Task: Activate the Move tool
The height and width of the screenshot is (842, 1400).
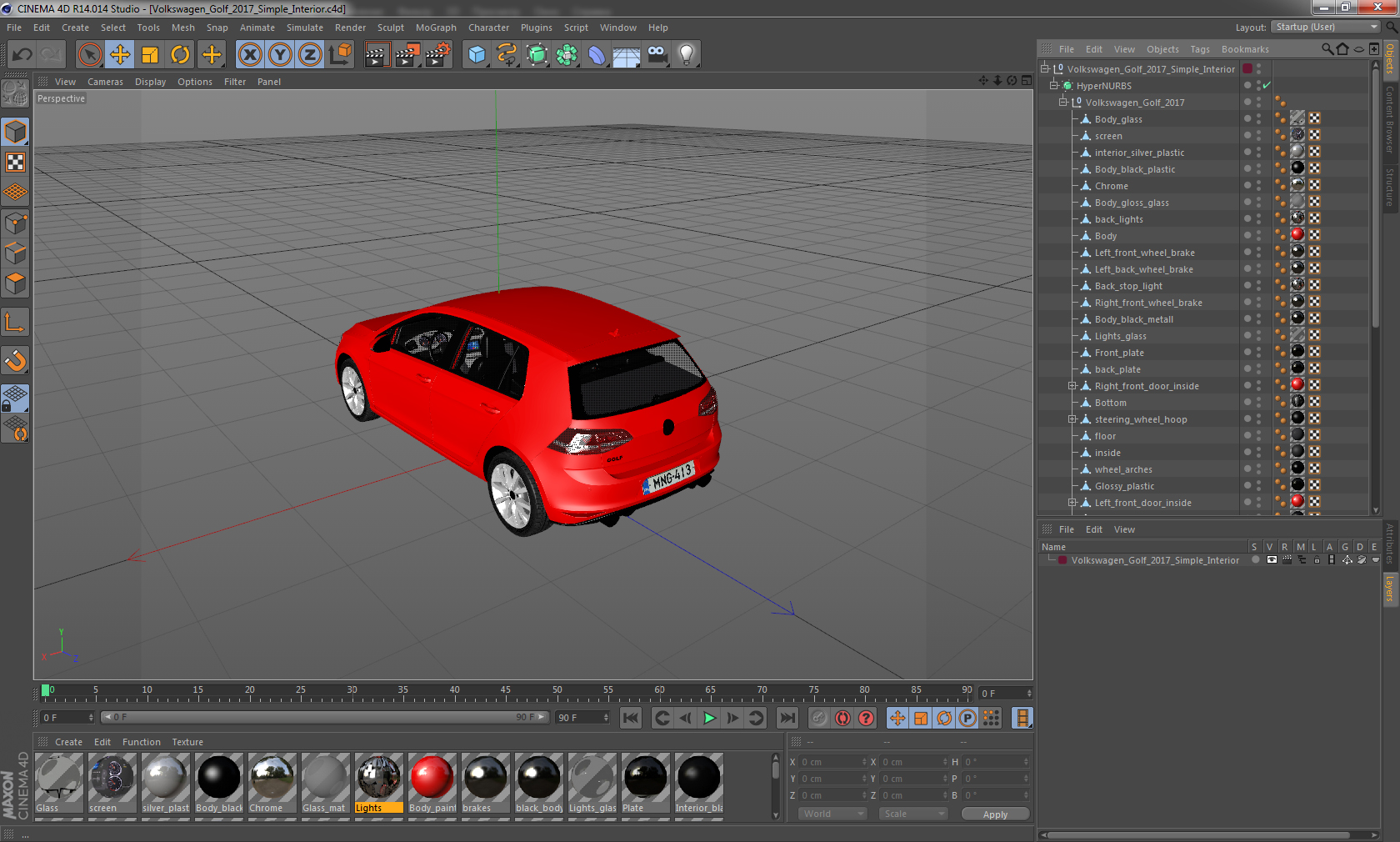Action: tap(120, 55)
